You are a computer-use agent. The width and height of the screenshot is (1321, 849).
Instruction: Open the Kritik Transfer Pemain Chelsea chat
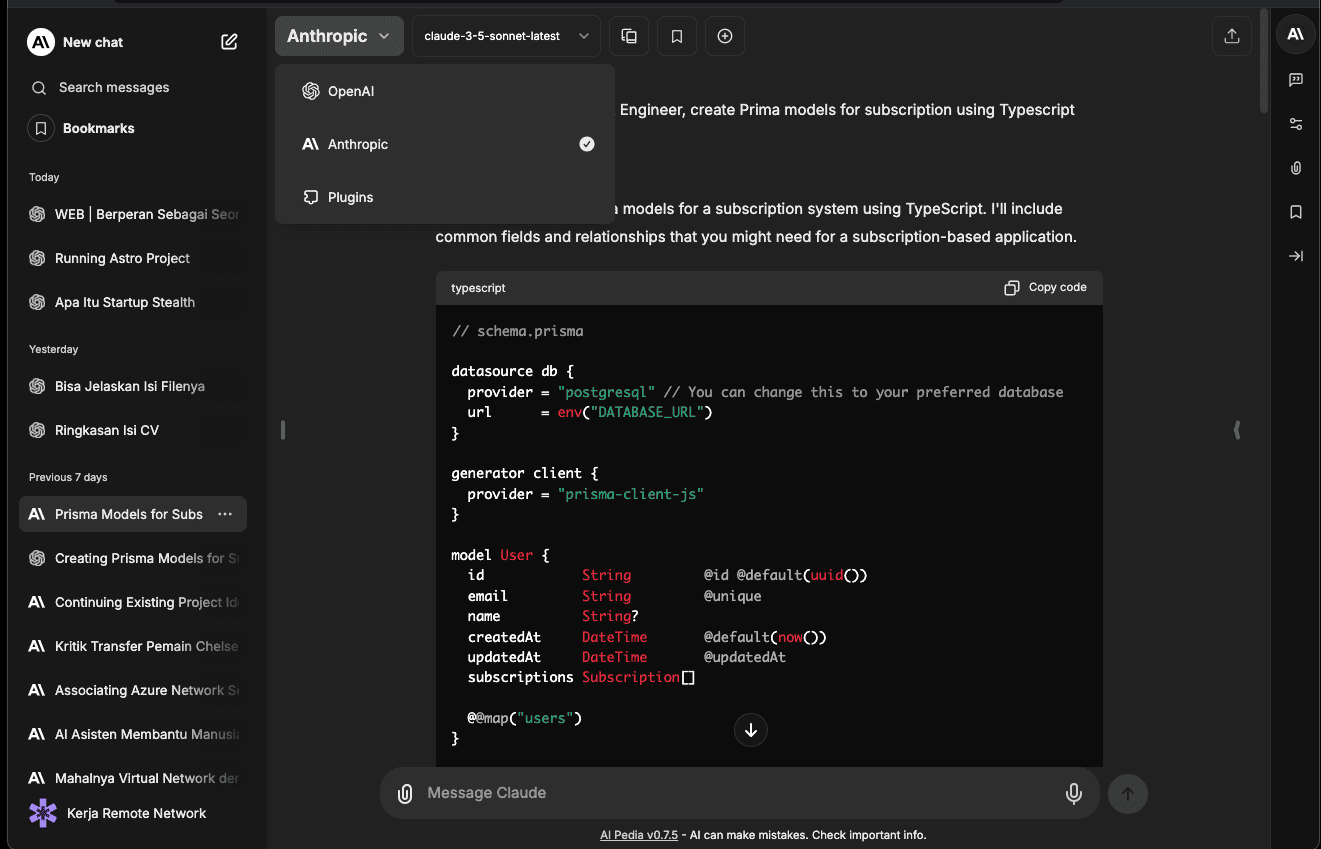(x=133, y=646)
